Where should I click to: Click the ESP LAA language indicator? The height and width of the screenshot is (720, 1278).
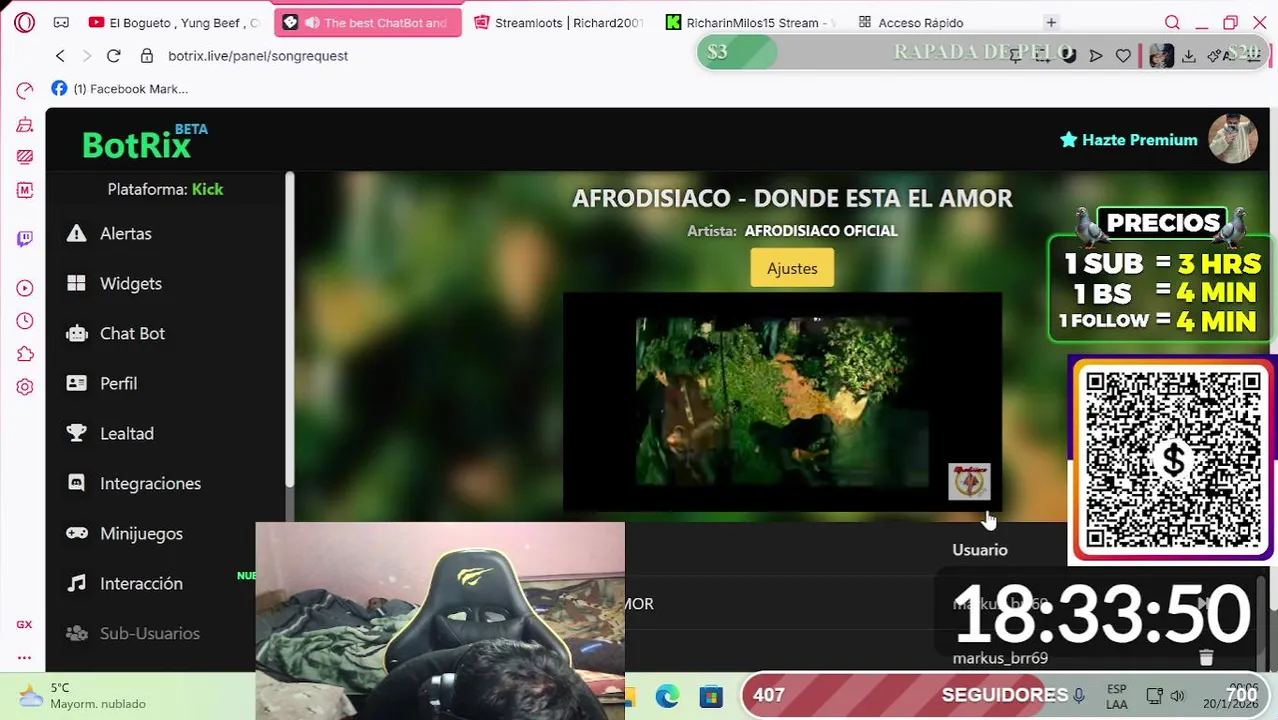pos(1117,696)
